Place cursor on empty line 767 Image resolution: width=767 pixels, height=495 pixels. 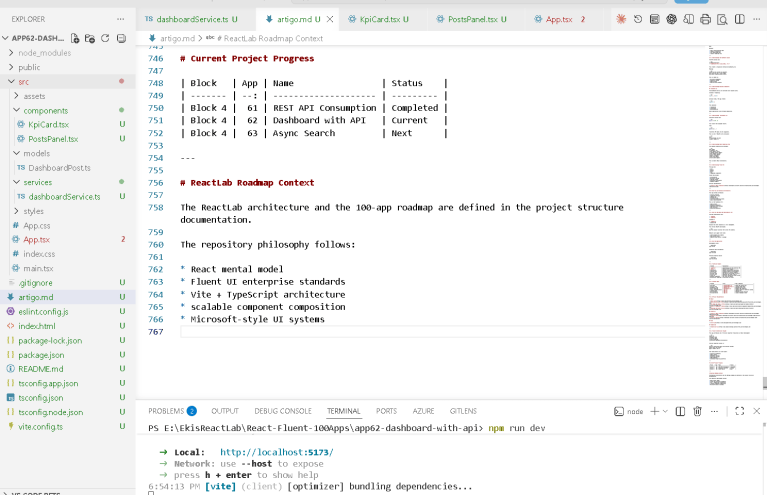443,332
